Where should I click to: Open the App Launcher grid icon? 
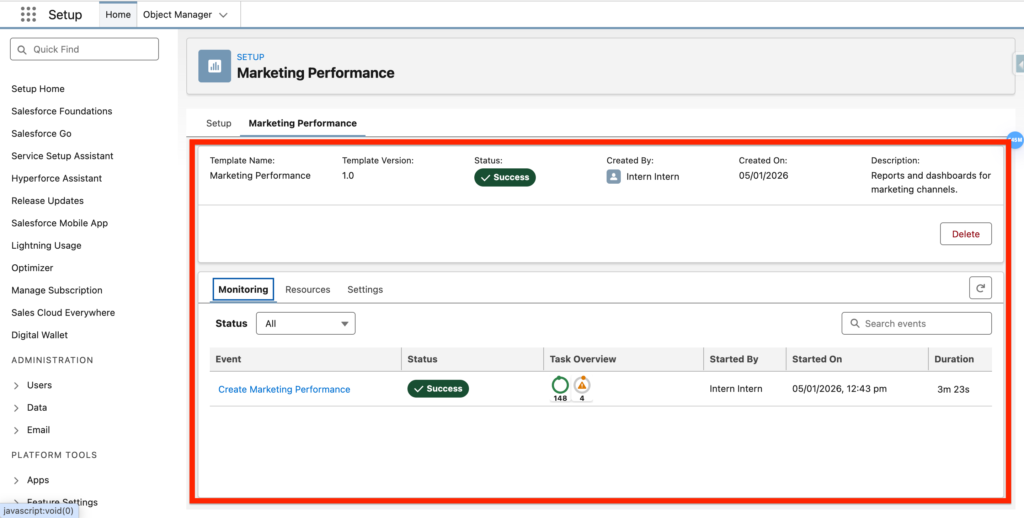(x=28, y=15)
